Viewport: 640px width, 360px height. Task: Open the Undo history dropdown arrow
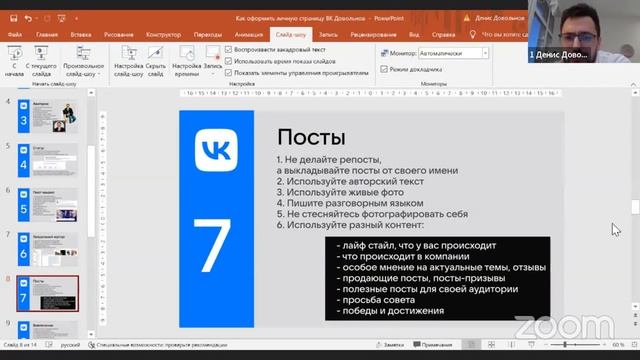[36, 18]
